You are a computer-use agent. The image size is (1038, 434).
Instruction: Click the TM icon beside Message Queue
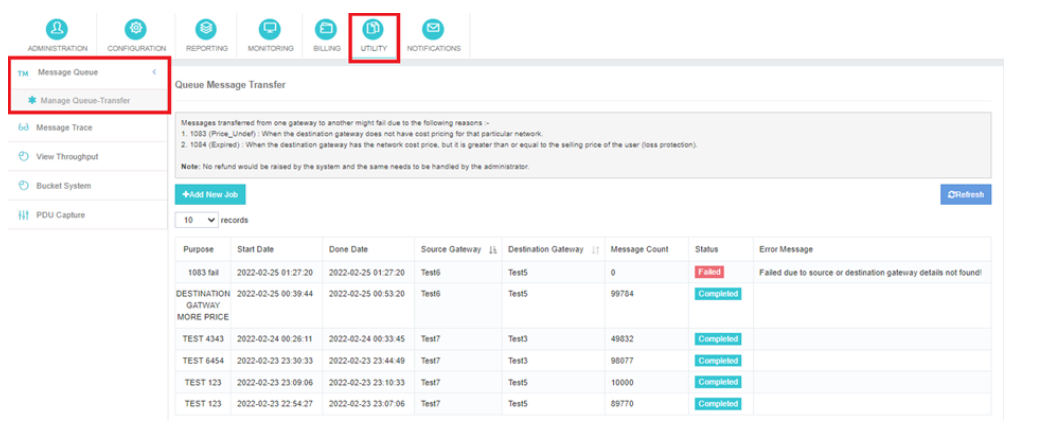pos(23,73)
